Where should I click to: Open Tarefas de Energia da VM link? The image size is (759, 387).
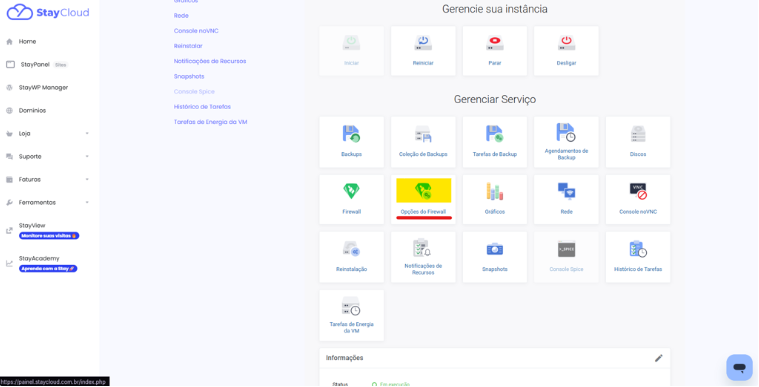coord(210,122)
